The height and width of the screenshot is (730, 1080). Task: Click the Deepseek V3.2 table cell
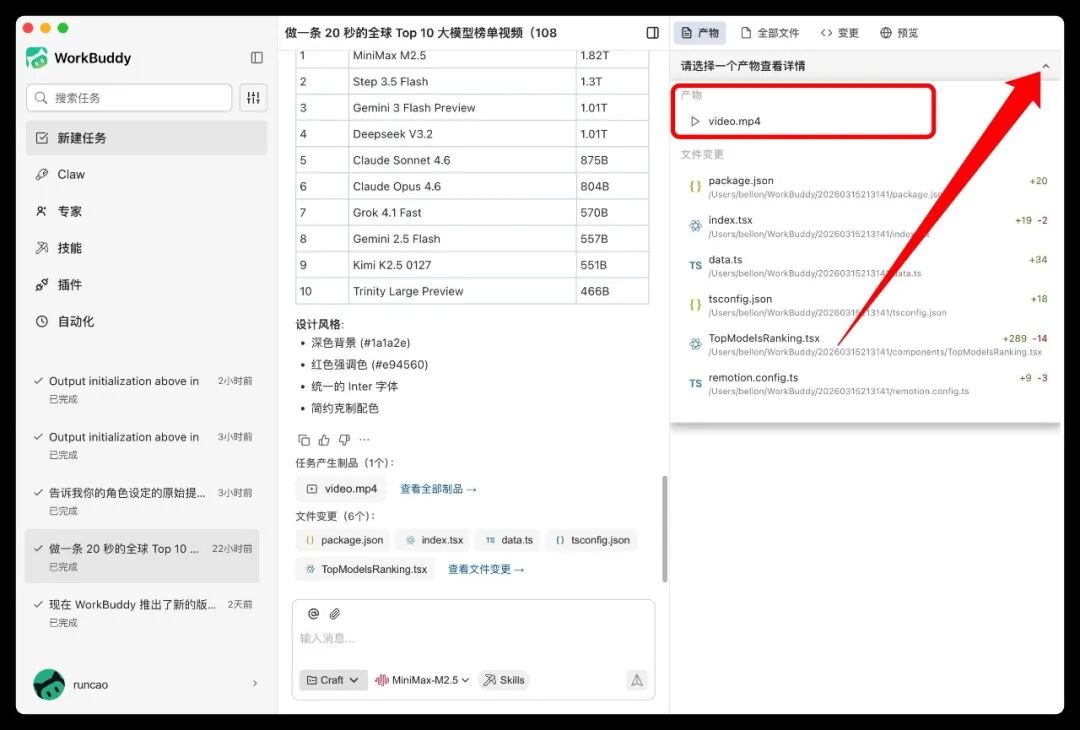click(461, 134)
